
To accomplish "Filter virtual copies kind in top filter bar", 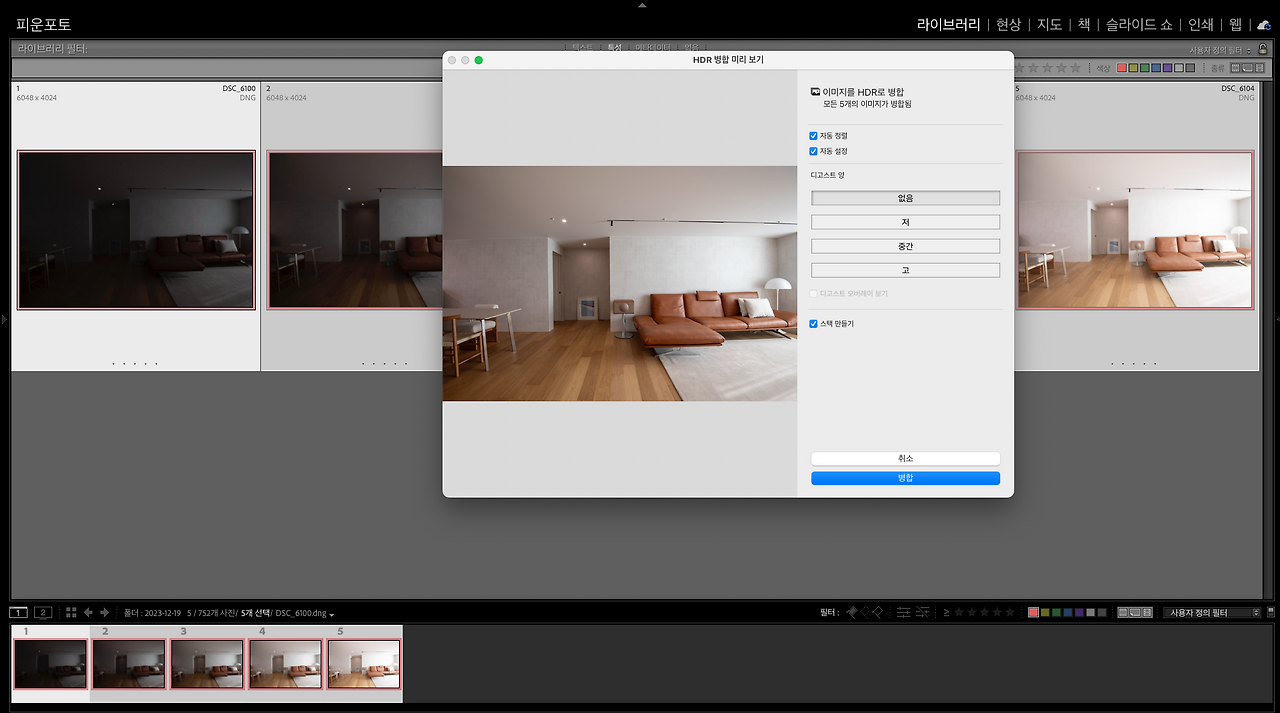I will (1248, 68).
